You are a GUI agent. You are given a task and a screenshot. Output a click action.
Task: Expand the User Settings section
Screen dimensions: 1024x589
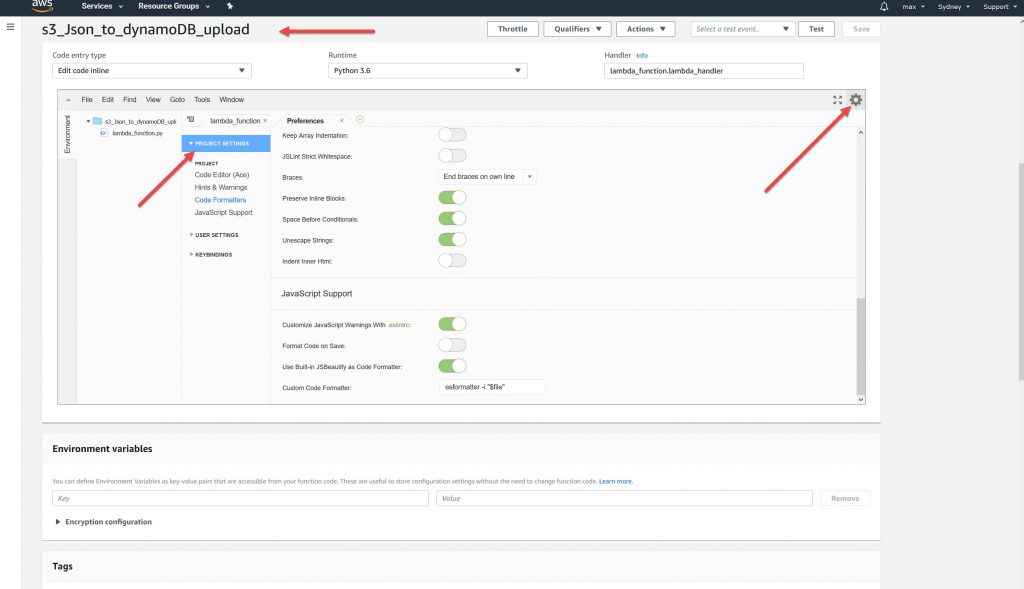click(x=216, y=235)
